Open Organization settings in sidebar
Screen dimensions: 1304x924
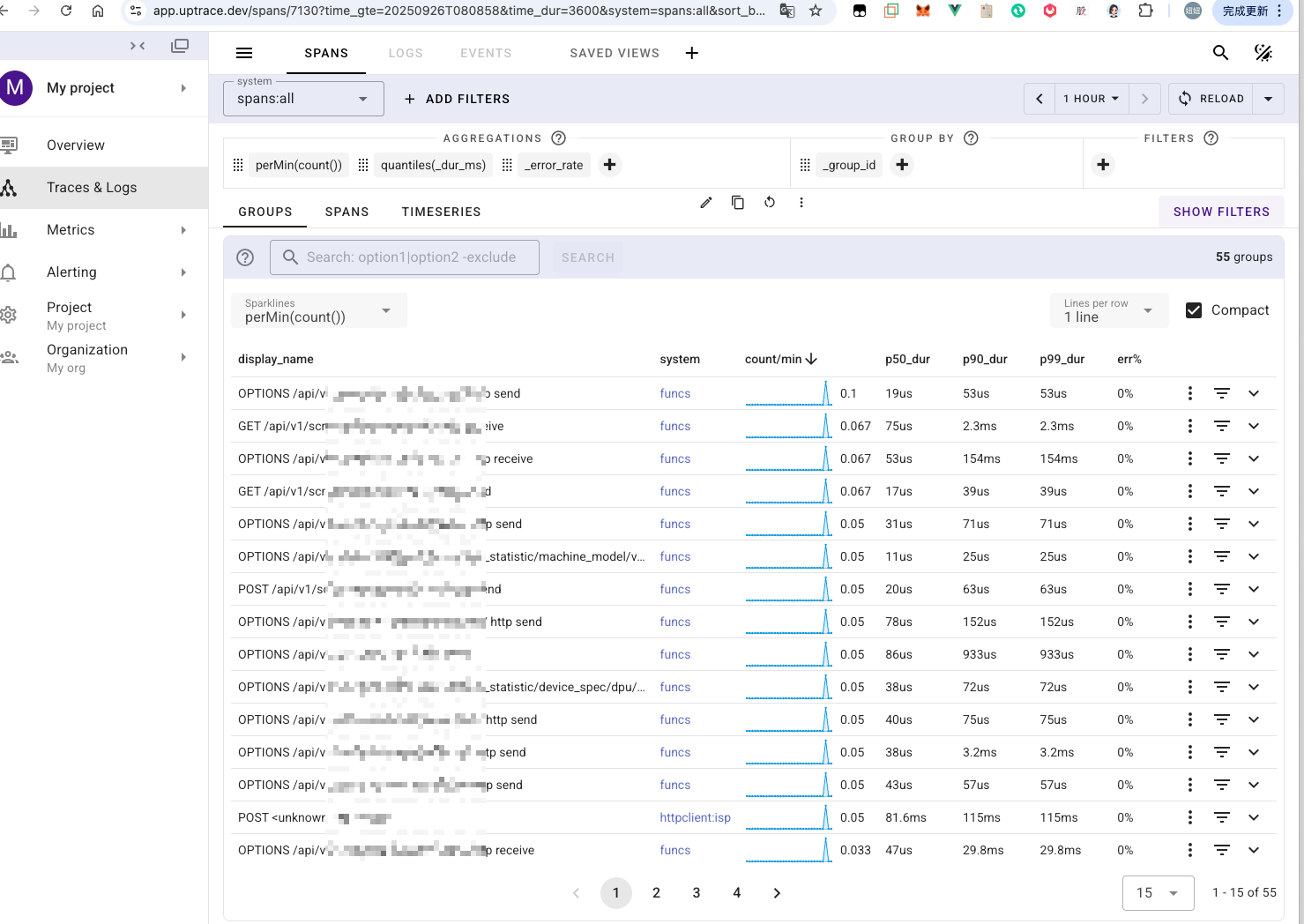(104, 358)
